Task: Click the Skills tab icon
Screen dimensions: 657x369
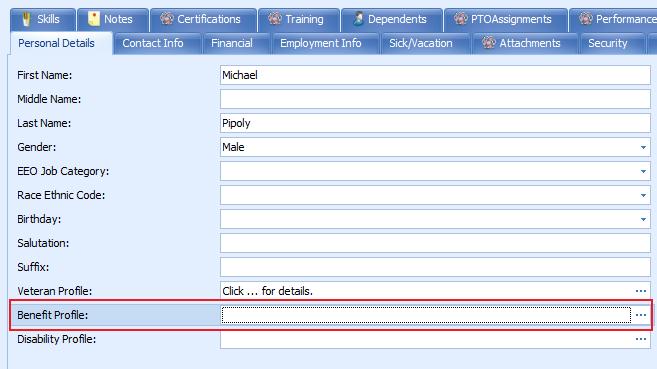Action: pyautogui.click(x=26, y=19)
